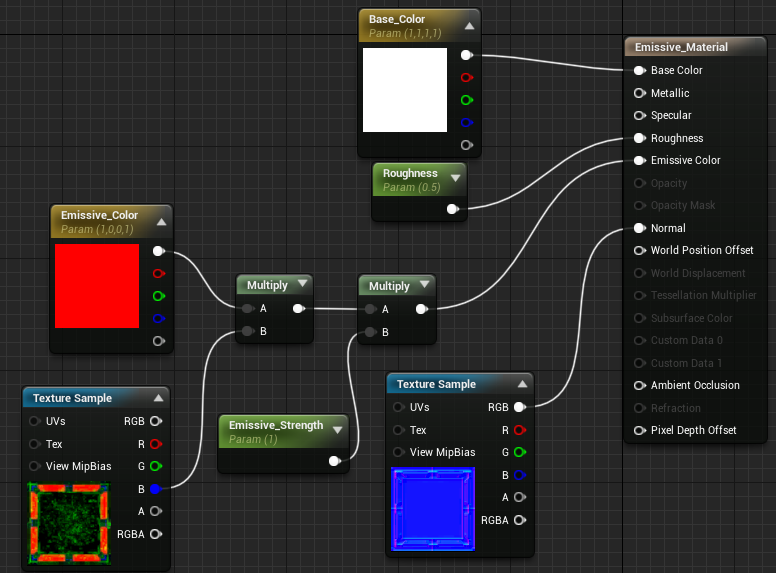The image size is (776, 573).
Task: Click the UVs input pin of the left Texture Sample
Action: [x=35, y=421]
